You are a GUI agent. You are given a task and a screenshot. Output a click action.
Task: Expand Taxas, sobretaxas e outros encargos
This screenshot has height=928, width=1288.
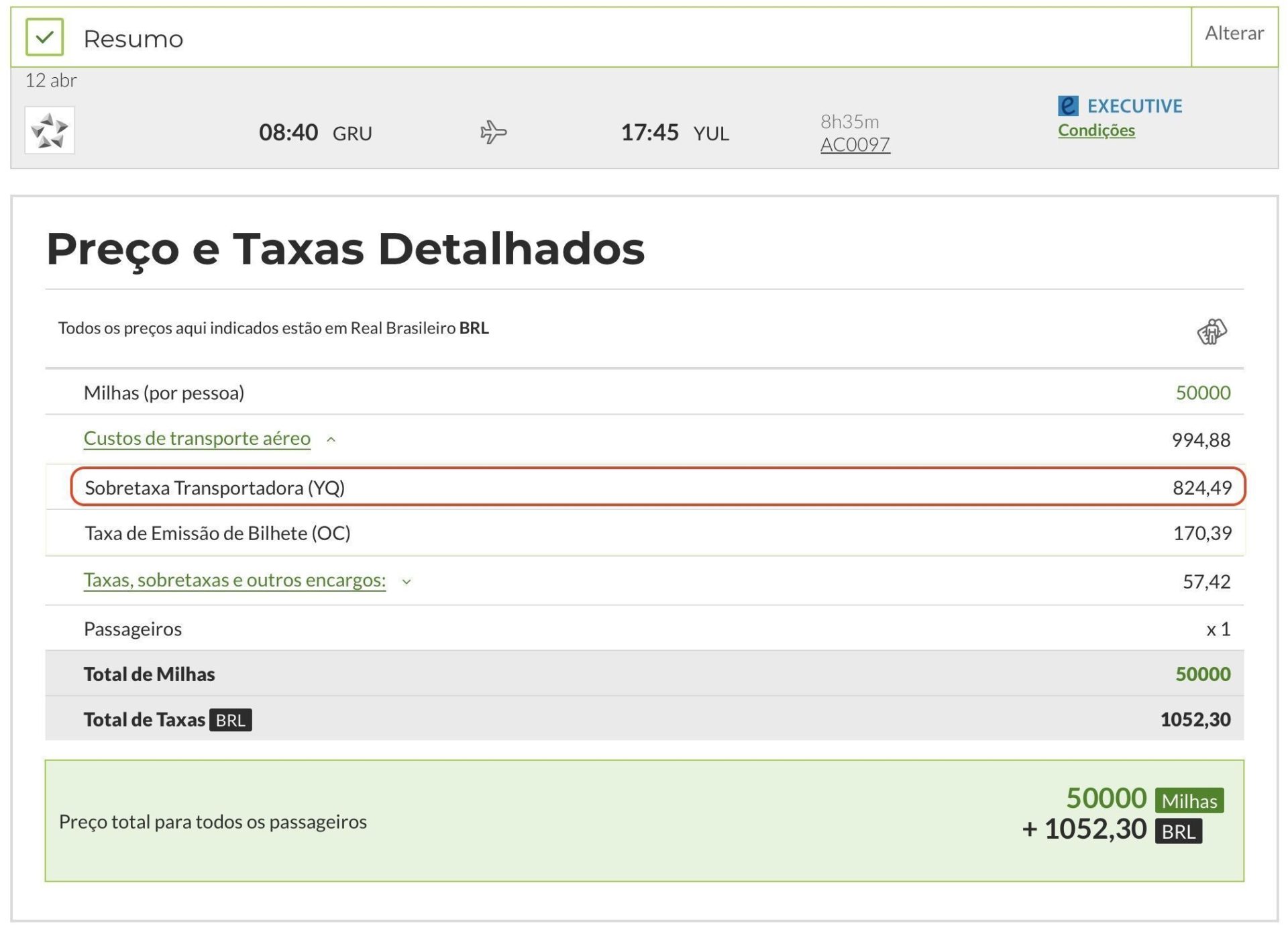coord(234,580)
